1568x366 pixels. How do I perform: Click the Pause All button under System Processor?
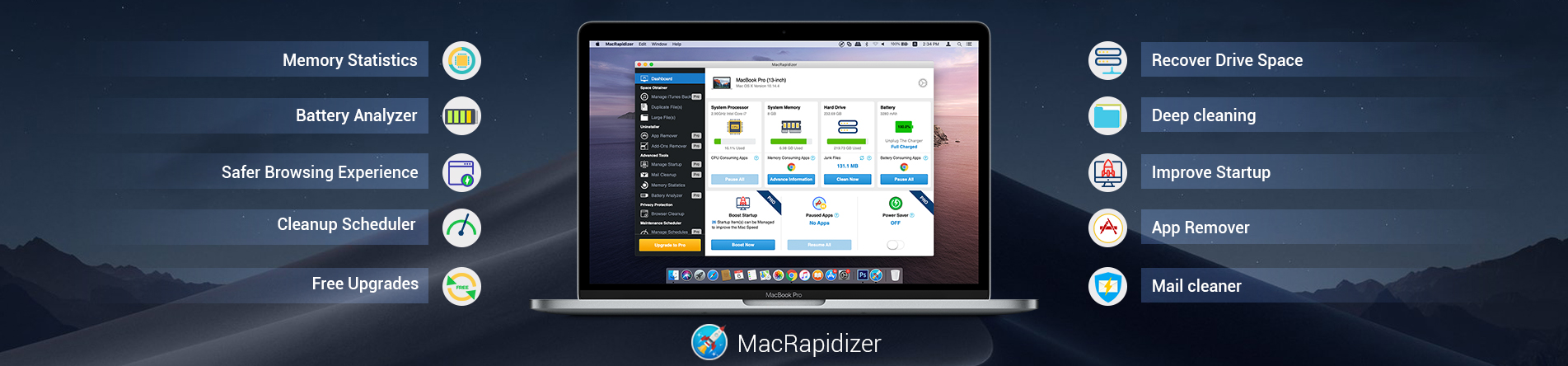(x=734, y=179)
